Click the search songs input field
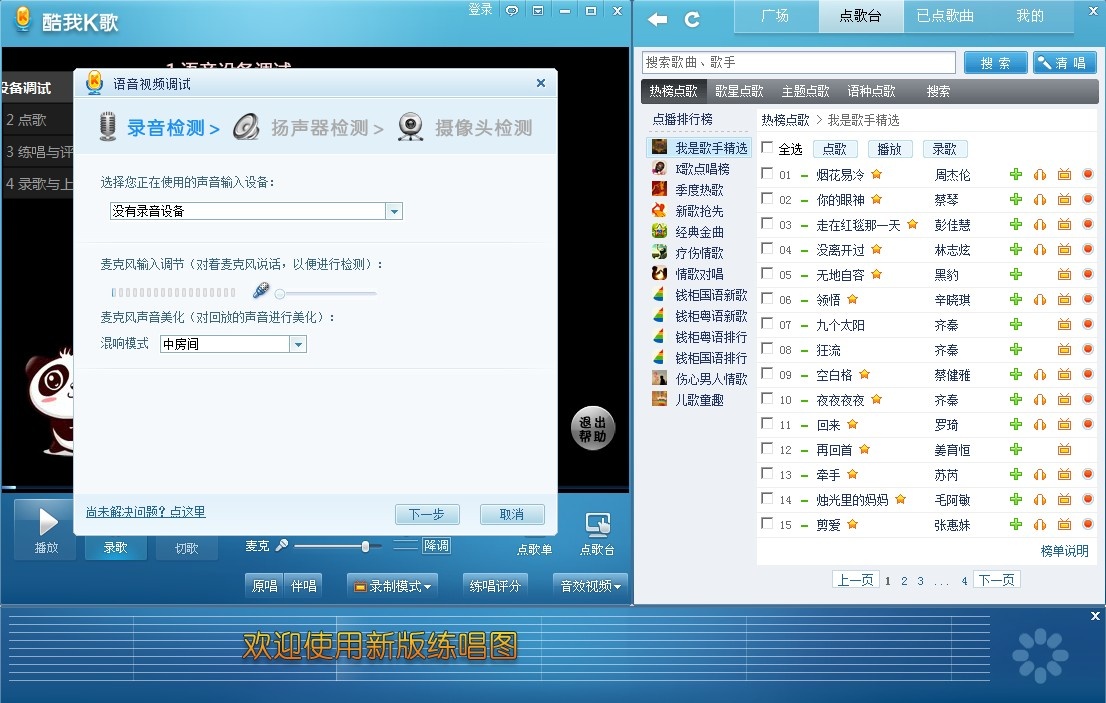Screen dimensions: 1106x703 coord(798,62)
